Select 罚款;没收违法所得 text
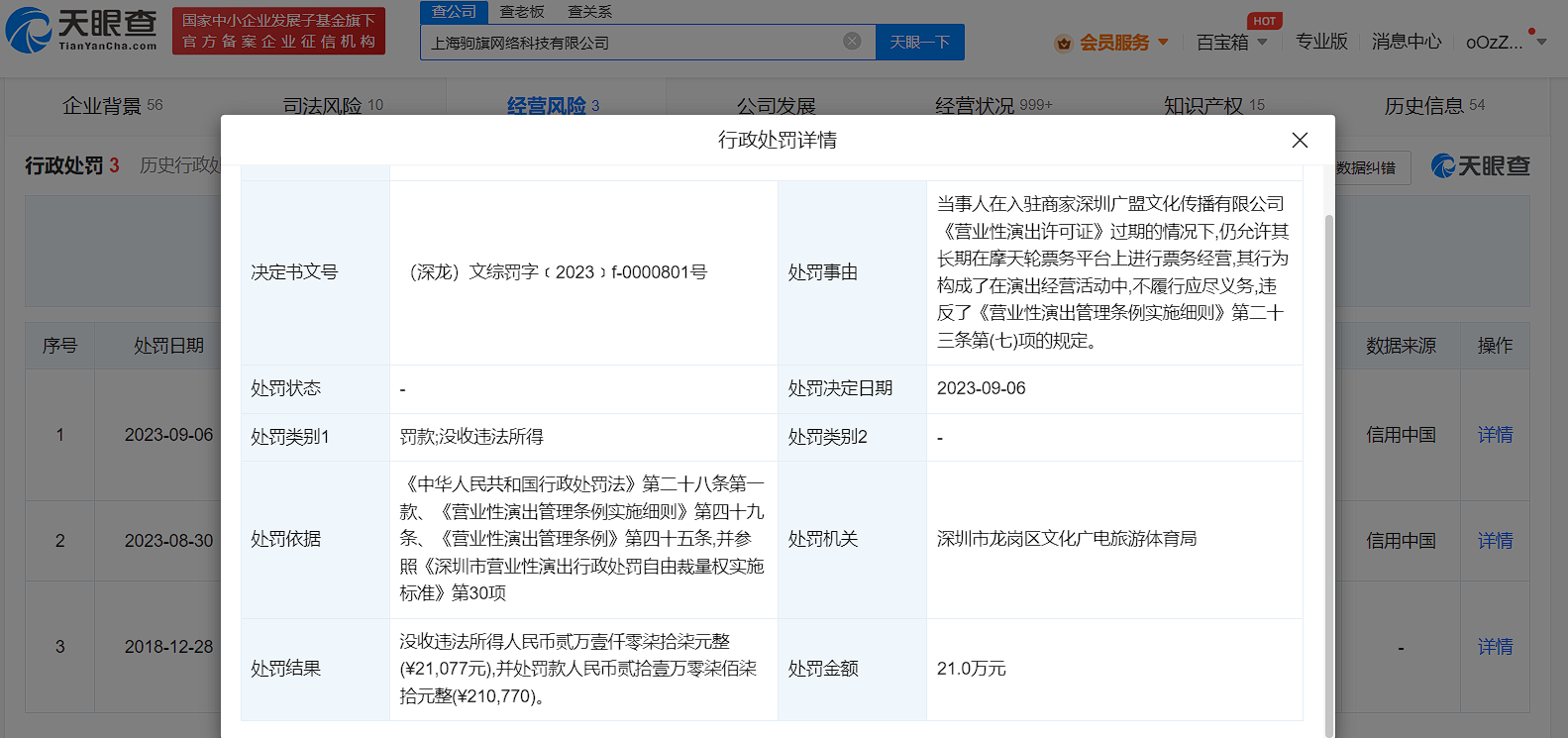 (x=471, y=437)
